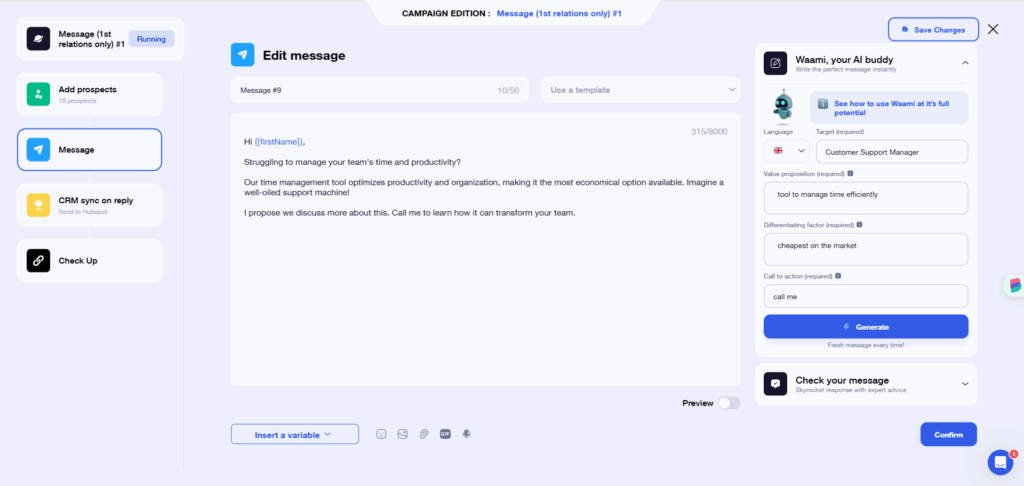
Task: Click the emoji smiley icon
Action: pos(381,434)
